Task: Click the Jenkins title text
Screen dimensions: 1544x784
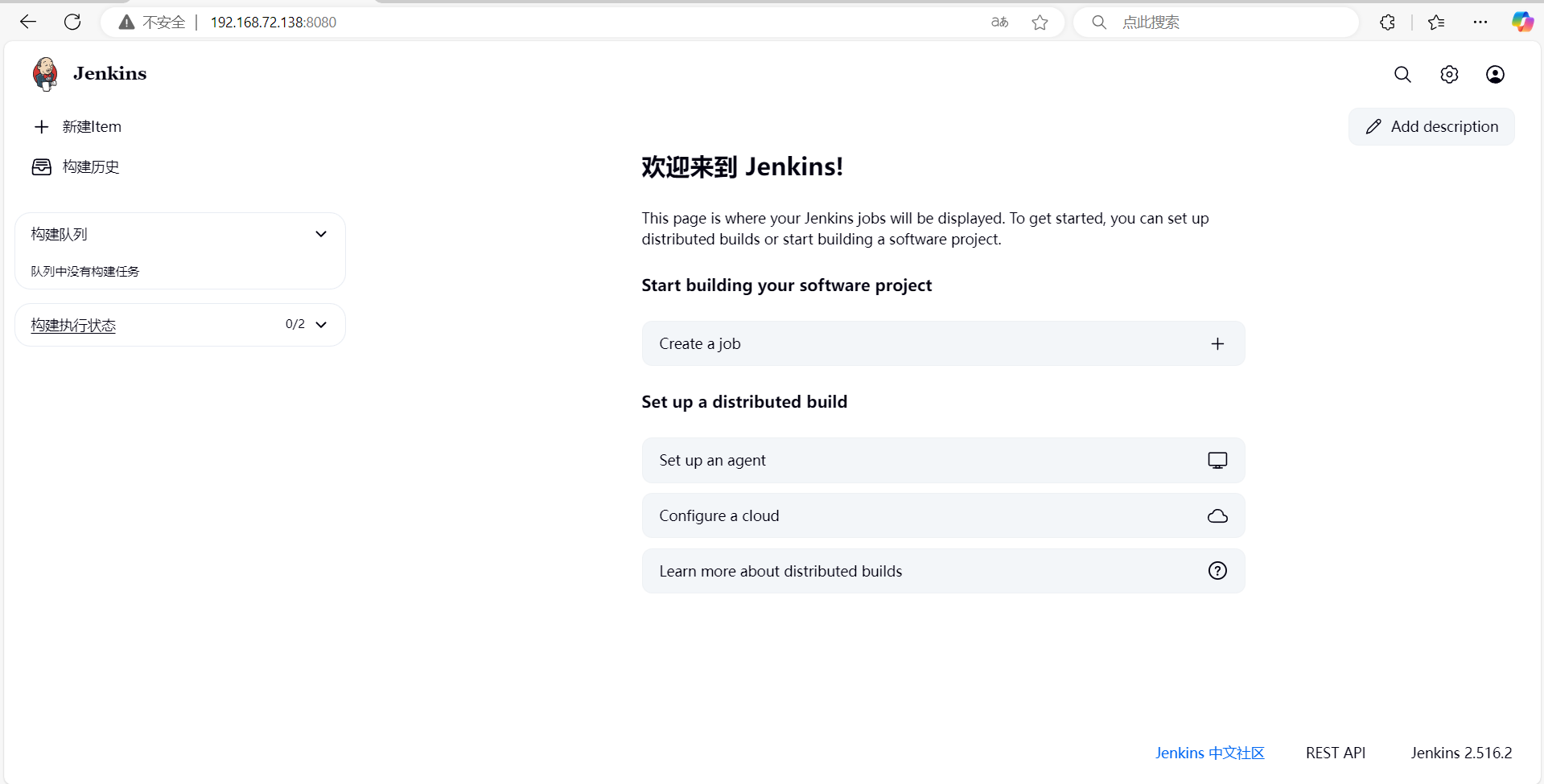Action: pyautogui.click(x=110, y=74)
